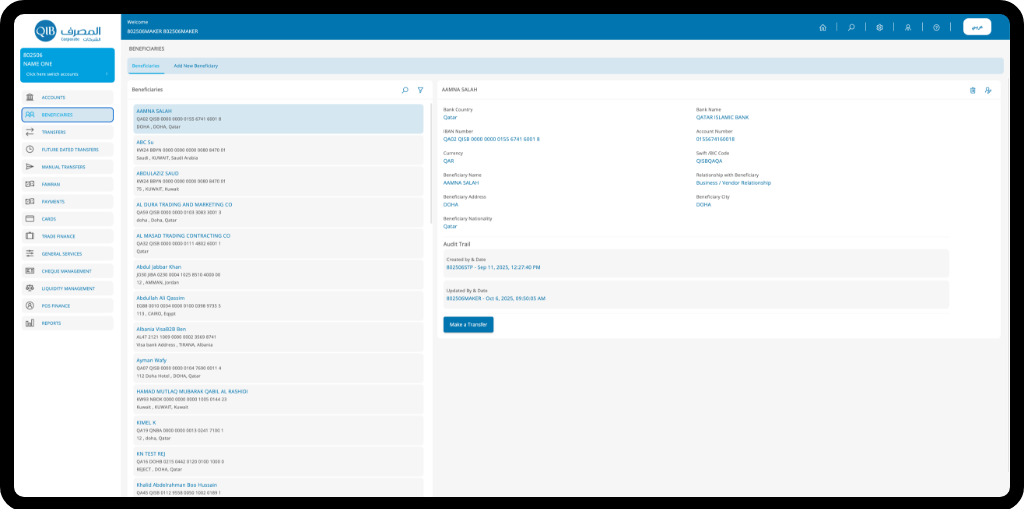Open settings gear in top header

pyautogui.click(x=880, y=27)
